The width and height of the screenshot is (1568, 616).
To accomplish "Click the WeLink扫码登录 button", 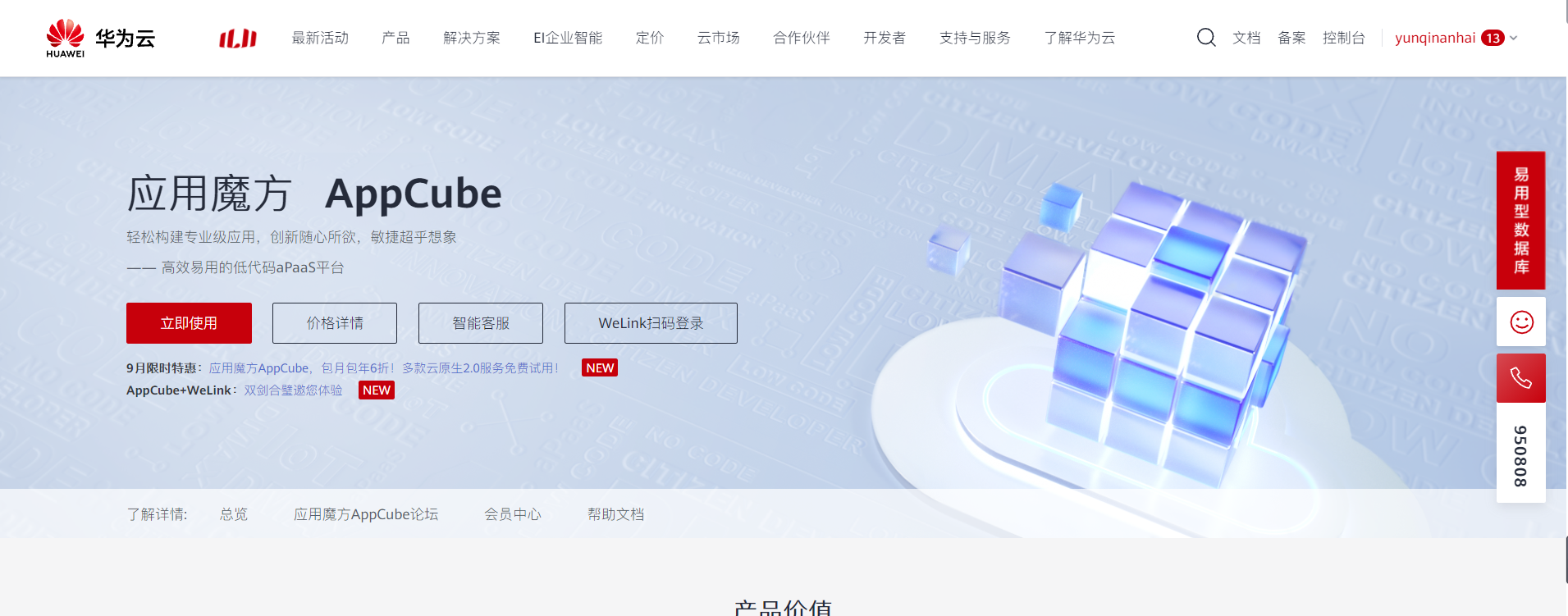I will [651, 323].
